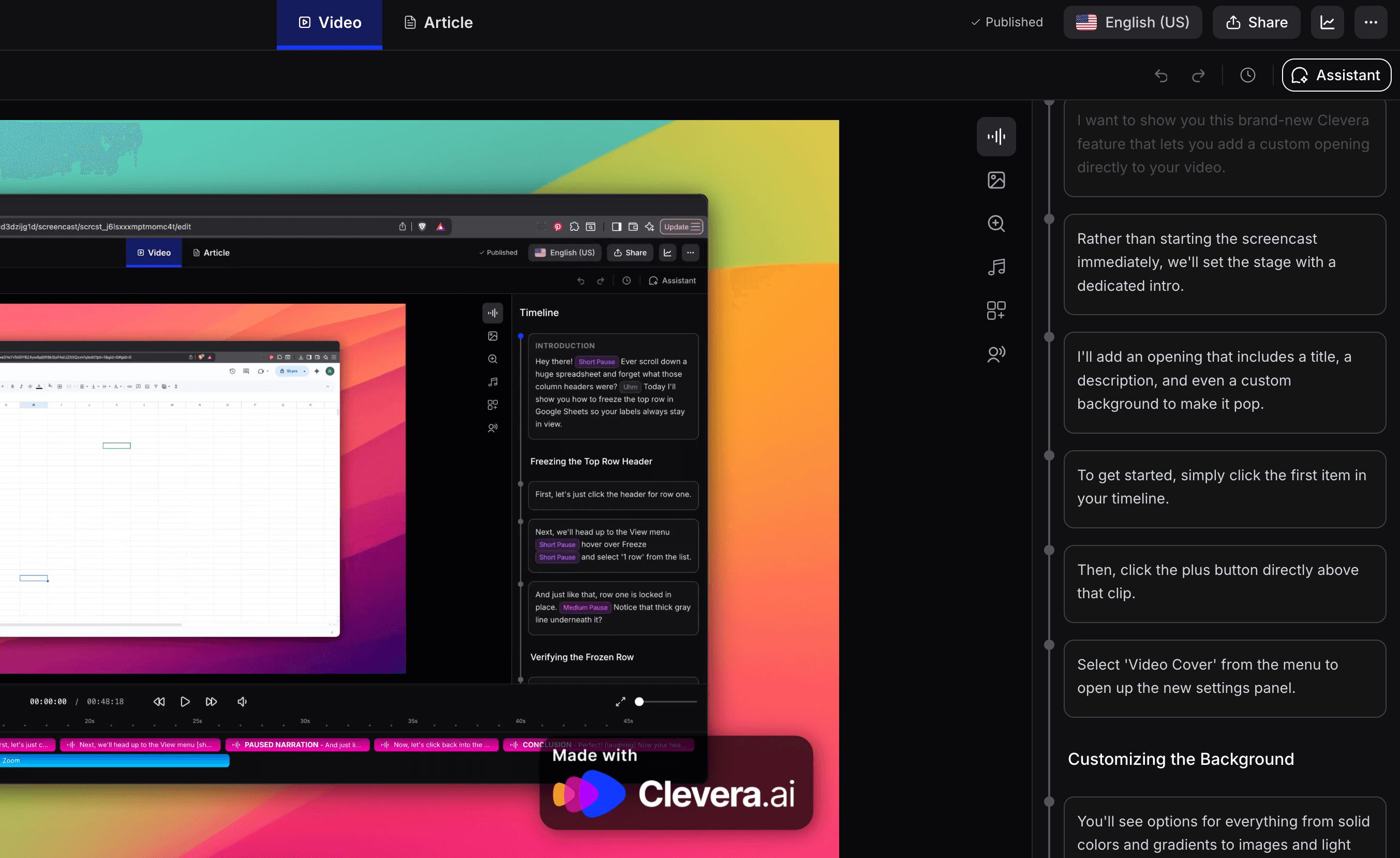Open the three-dots more options menu
Screen dimensions: 1400x858
[x=1371, y=22]
